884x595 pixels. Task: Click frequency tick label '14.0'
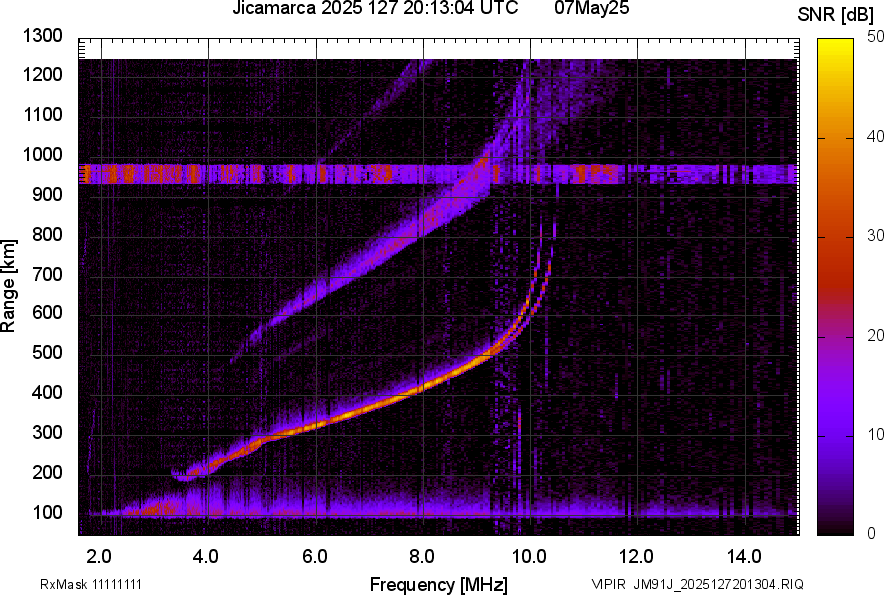coord(744,557)
